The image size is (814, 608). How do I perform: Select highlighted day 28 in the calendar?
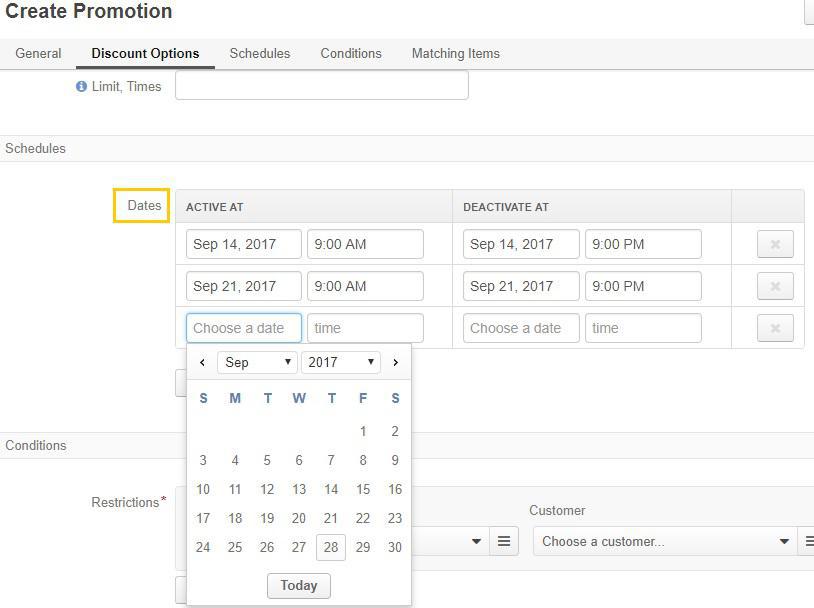coord(331,547)
